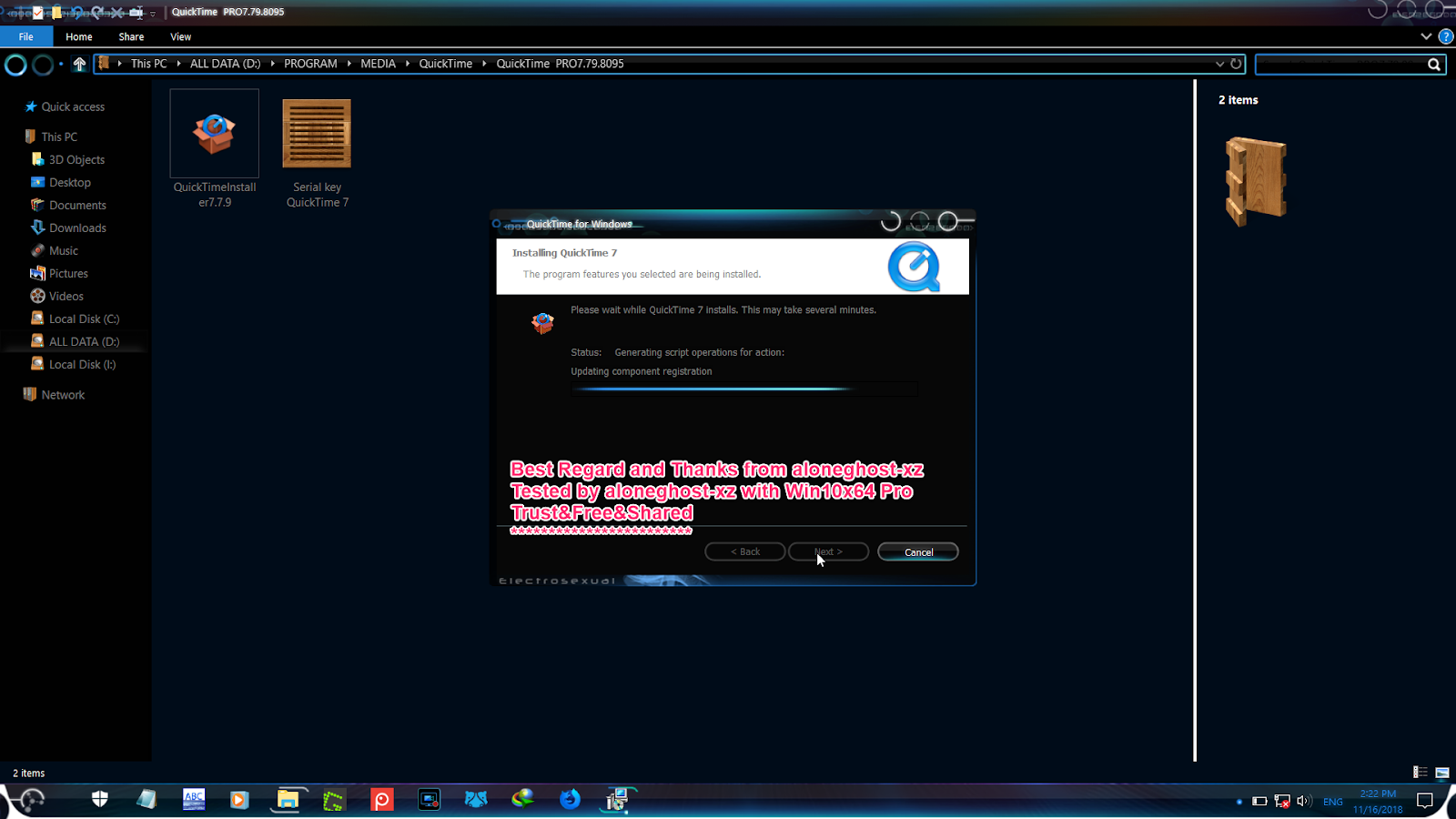
Task: Click This PC in address breadcrumb
Action: pos(148,64)
